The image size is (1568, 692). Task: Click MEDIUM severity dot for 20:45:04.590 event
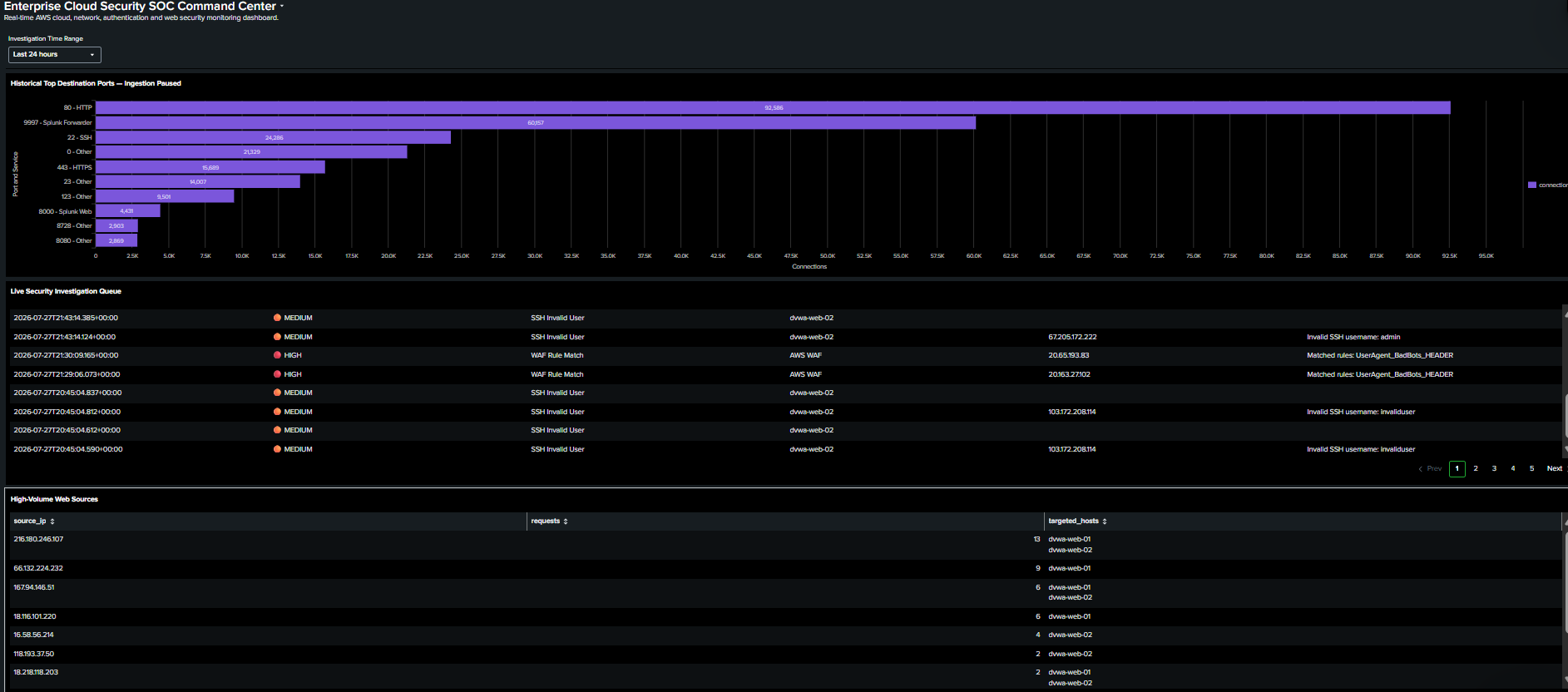(277, 449)
